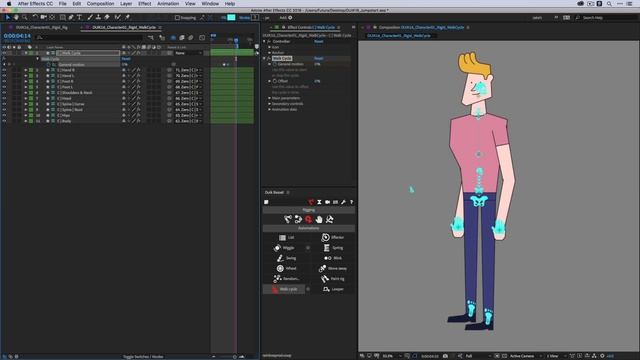Open Duik animation hourglass icon

pos(319,202)
